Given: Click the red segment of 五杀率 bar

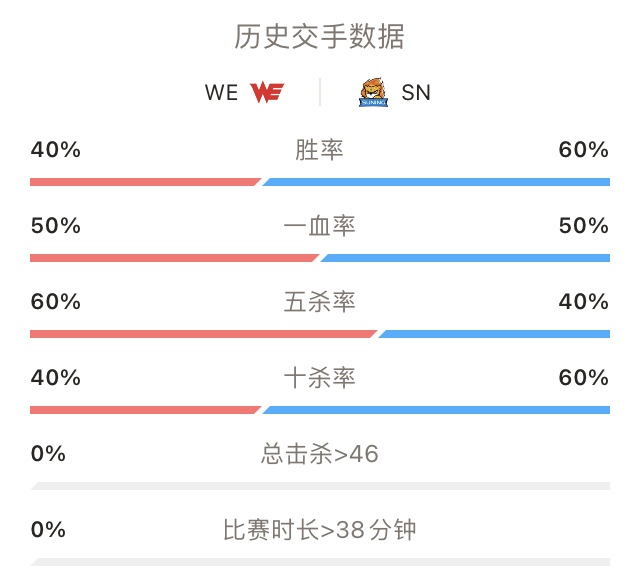Looking at the screenshot, I should (x=203, y=334).
